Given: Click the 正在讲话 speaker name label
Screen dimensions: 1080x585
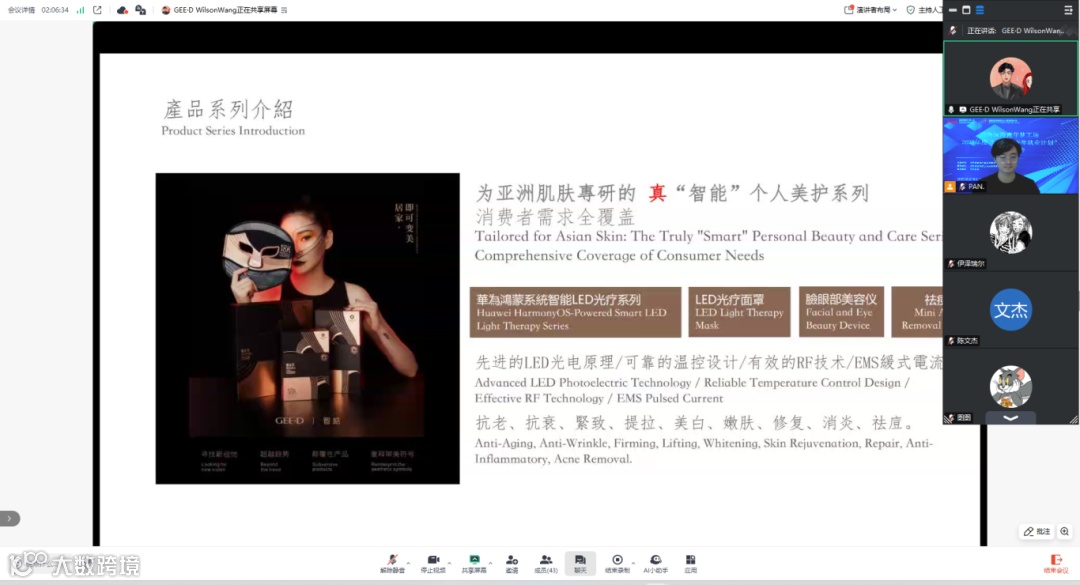Looking at the screenshot, I should tap(1015, 30).
